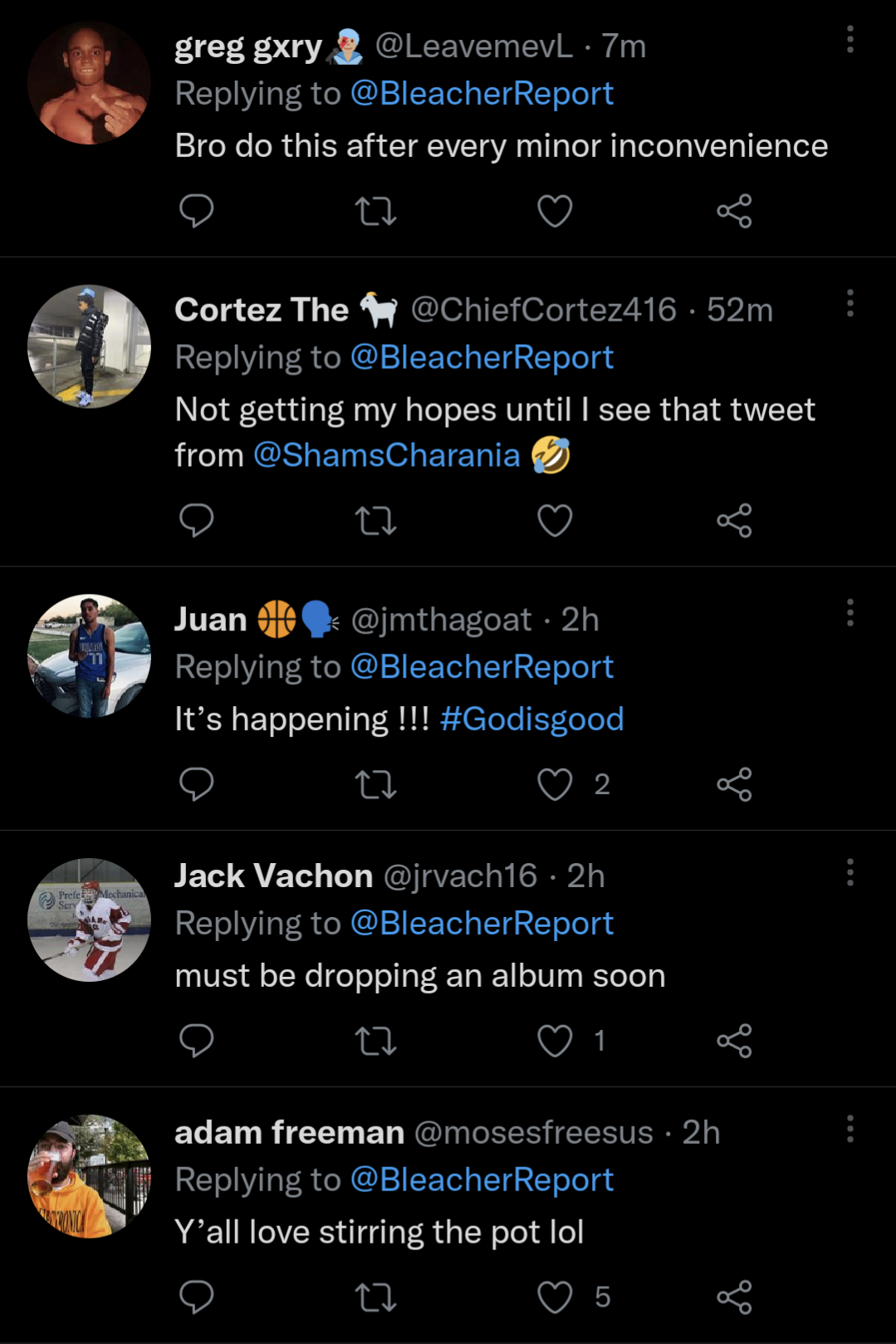Open more options for greg gxry's tweet
Screen dimensions: 896x1344
849,39
